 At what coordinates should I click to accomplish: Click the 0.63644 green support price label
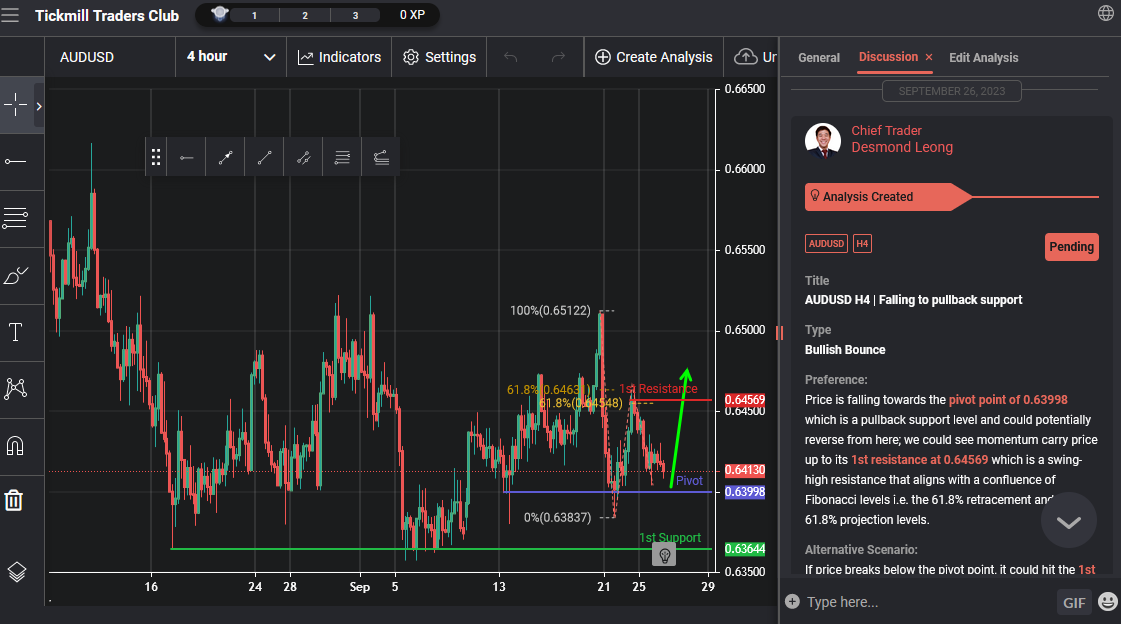(745, 549)
